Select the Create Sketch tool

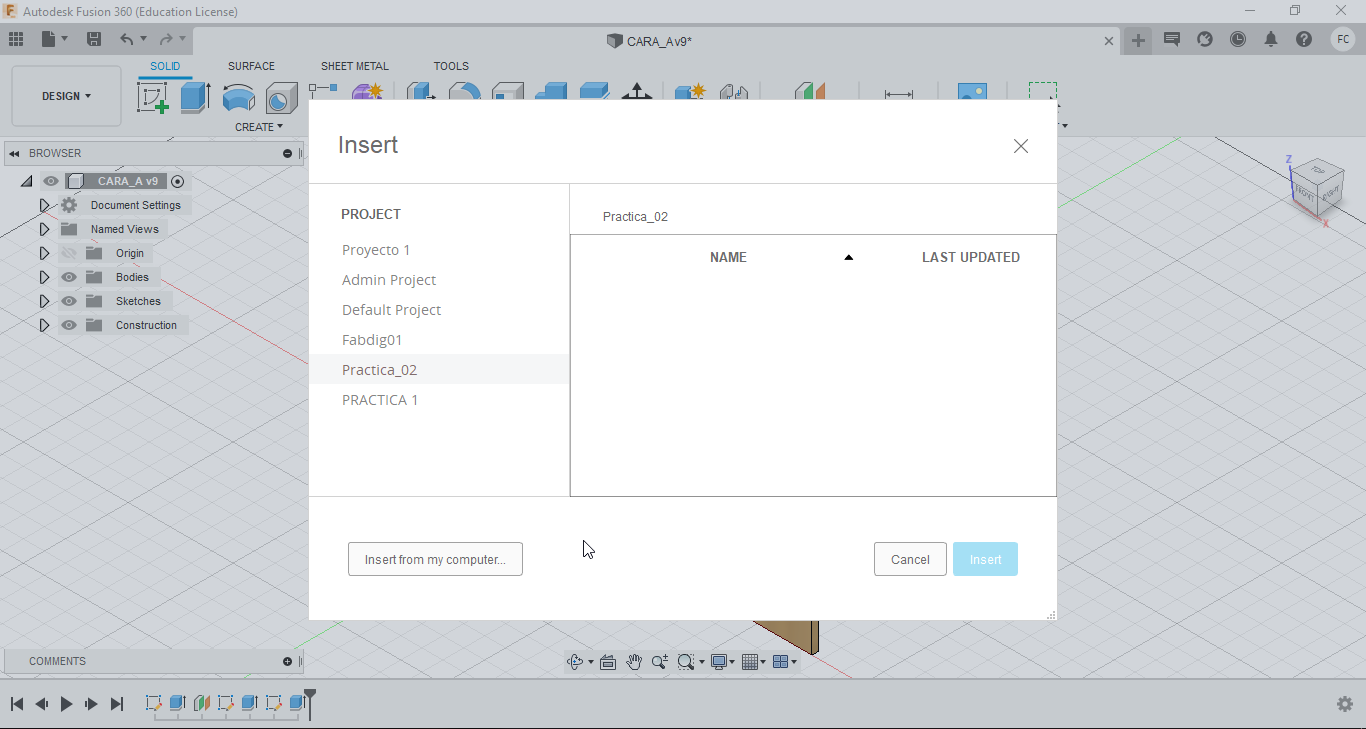[x=153, y=97]
